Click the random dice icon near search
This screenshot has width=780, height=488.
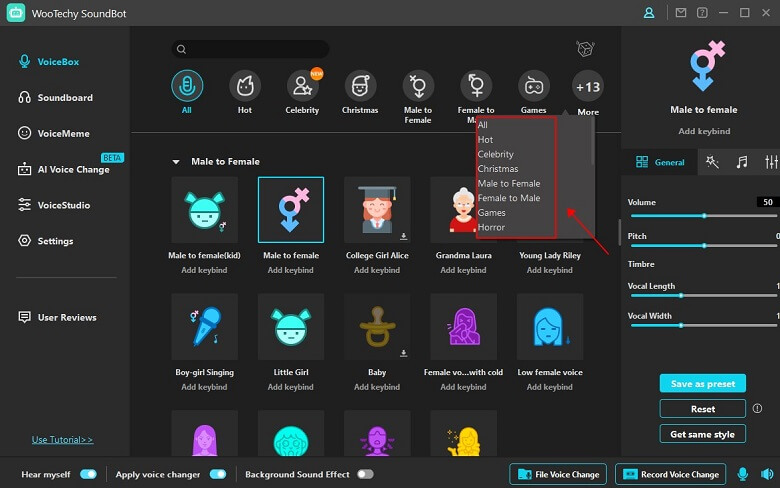pos(586,49)
